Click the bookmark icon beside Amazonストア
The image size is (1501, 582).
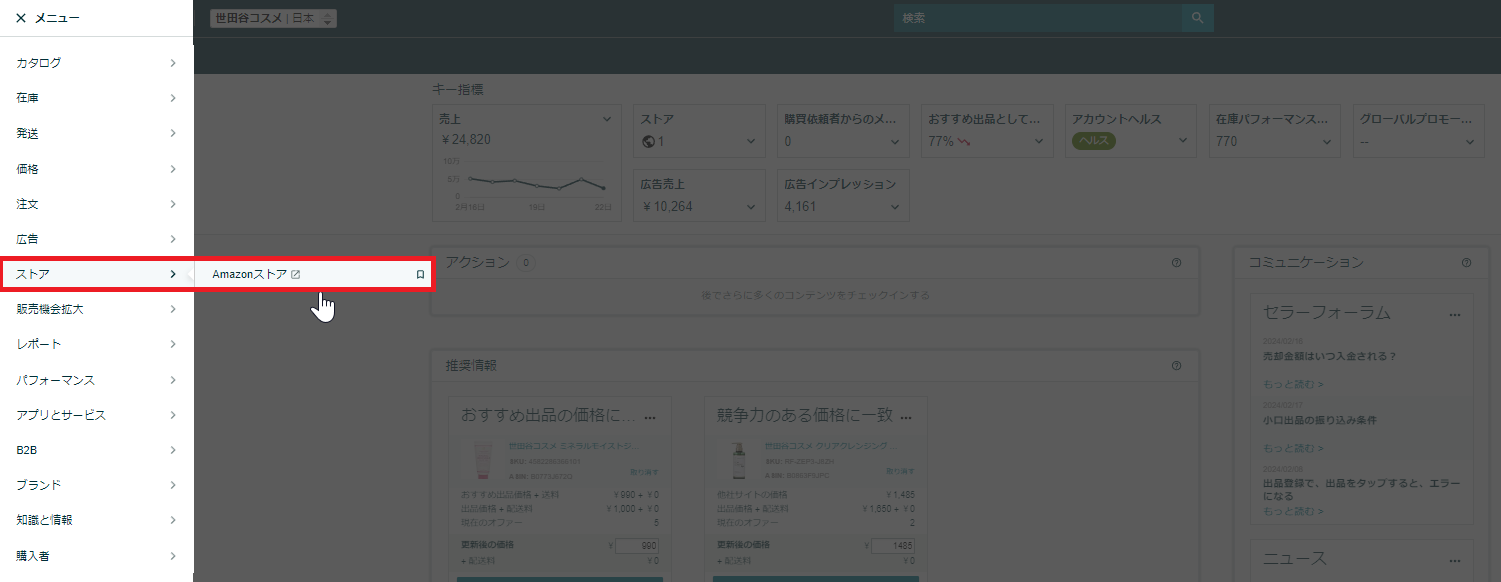[420, 274]
